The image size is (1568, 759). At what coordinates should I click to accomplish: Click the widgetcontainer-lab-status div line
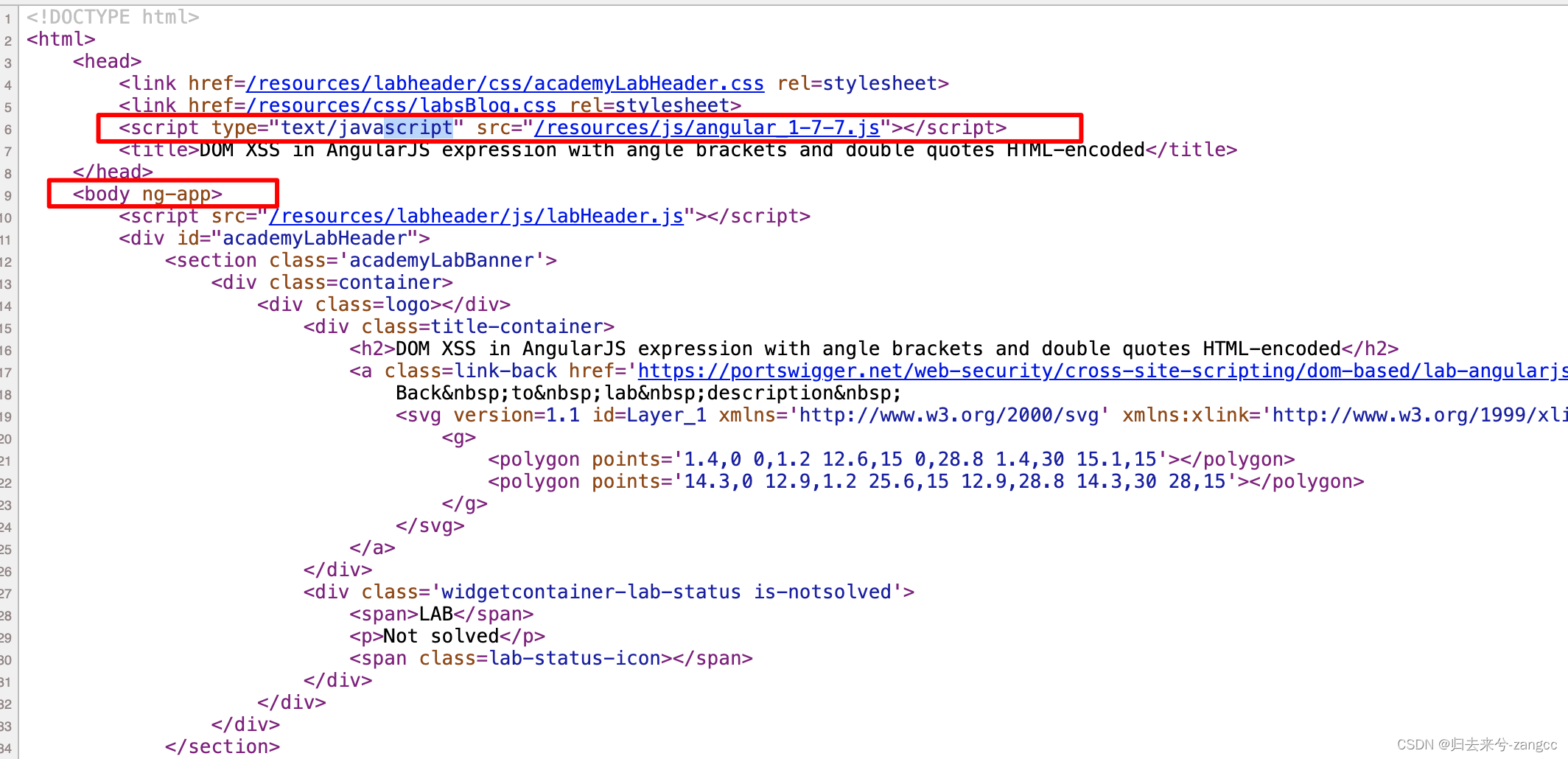point(609,592)
